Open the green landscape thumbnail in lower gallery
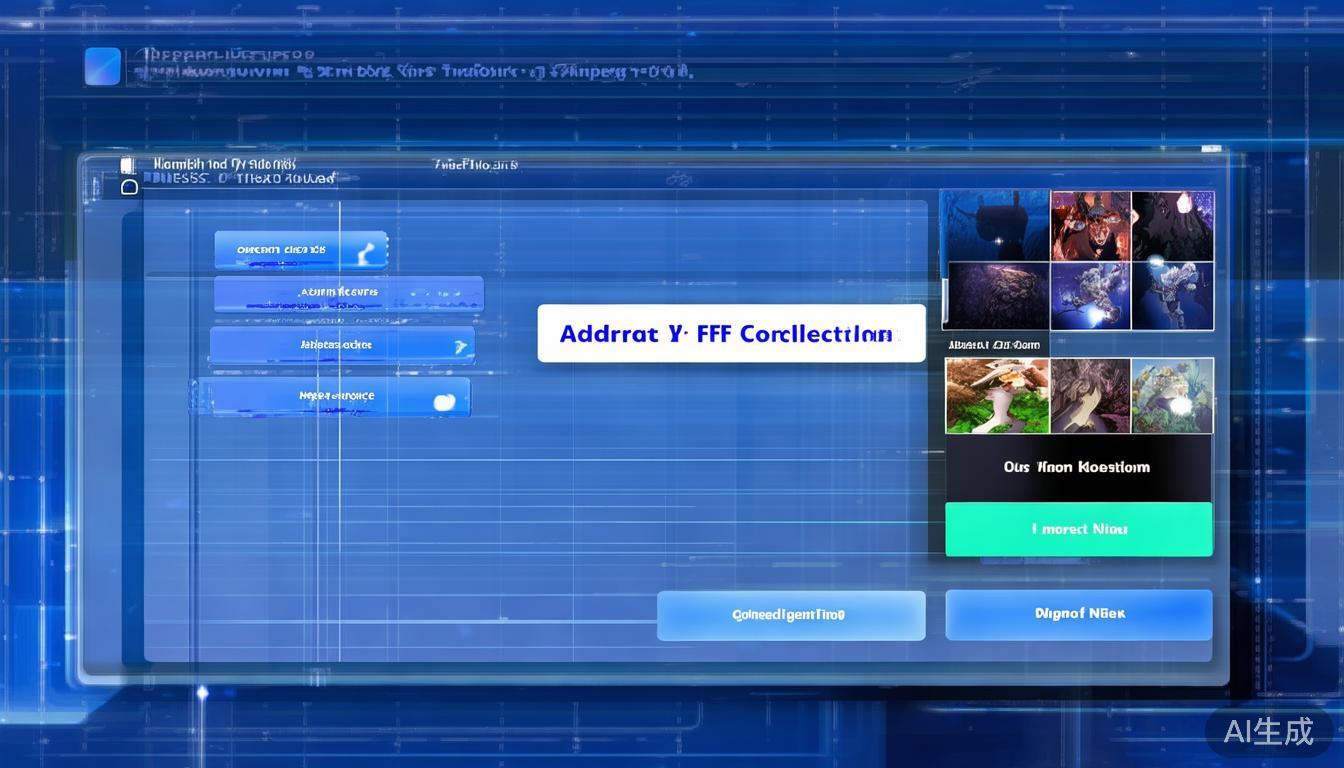 coord(997,396)
